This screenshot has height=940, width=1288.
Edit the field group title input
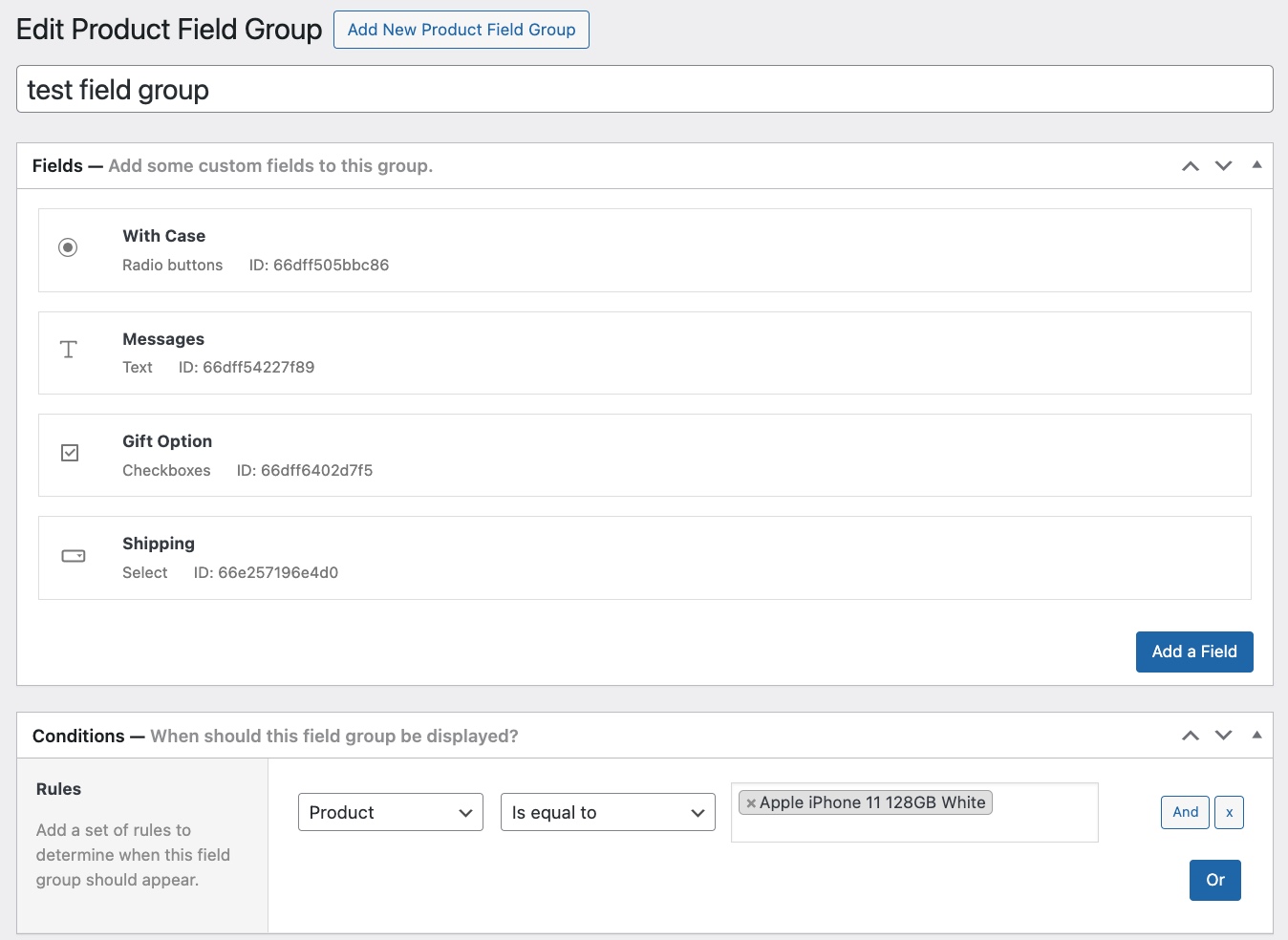point(644,90)
